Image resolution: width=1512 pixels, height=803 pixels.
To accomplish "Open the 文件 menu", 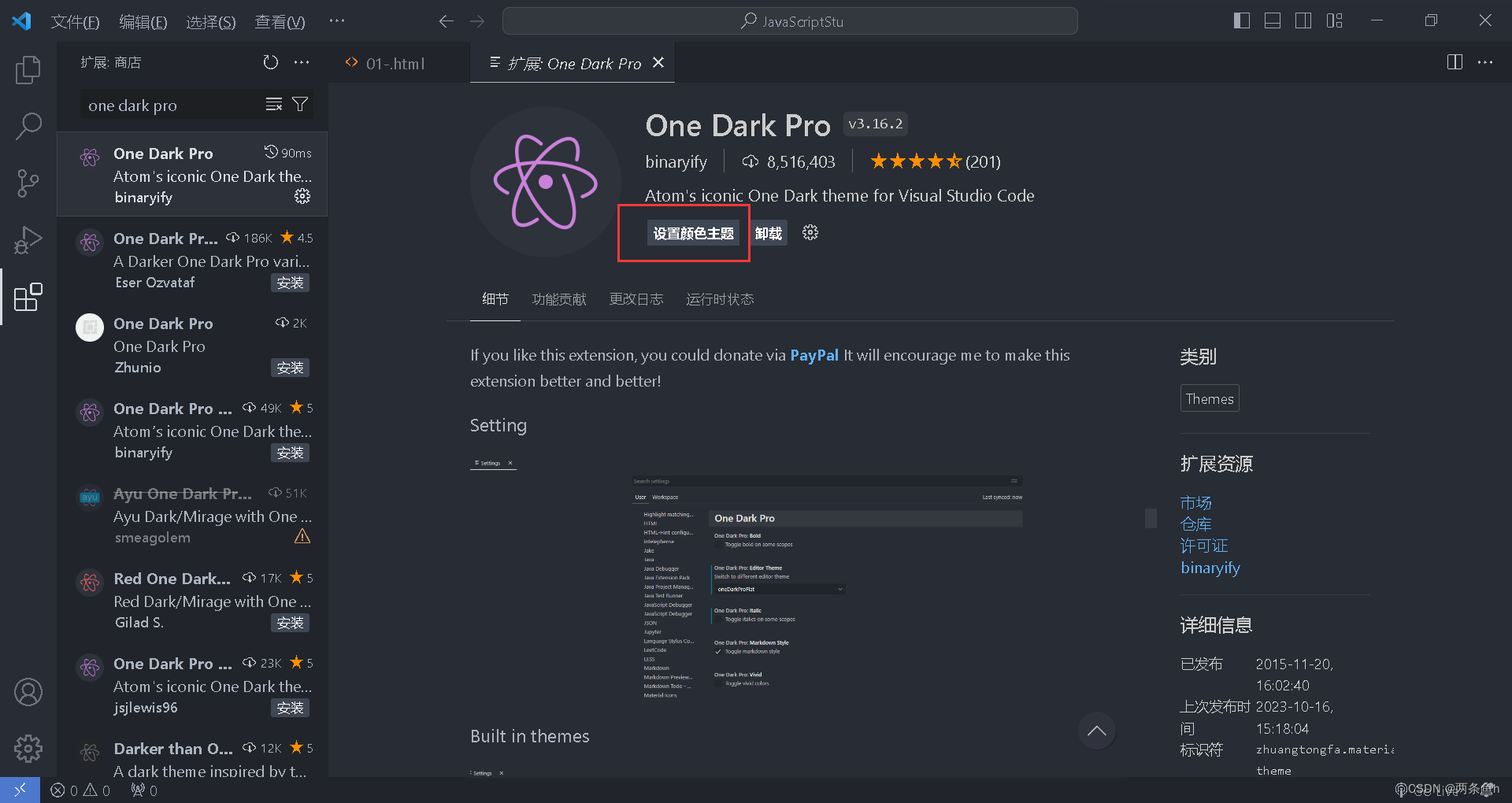I will click(x=75, y=21).
